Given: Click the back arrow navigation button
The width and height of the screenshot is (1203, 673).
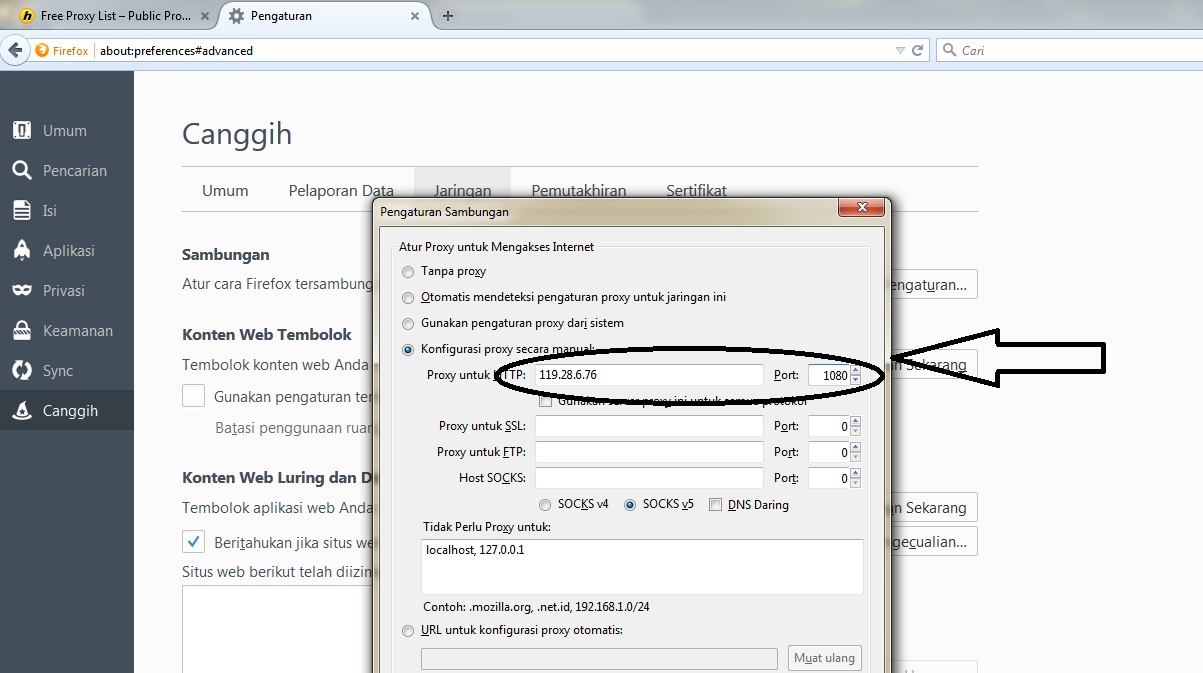Looking at the screenshot, I should [x=15, y=50].
